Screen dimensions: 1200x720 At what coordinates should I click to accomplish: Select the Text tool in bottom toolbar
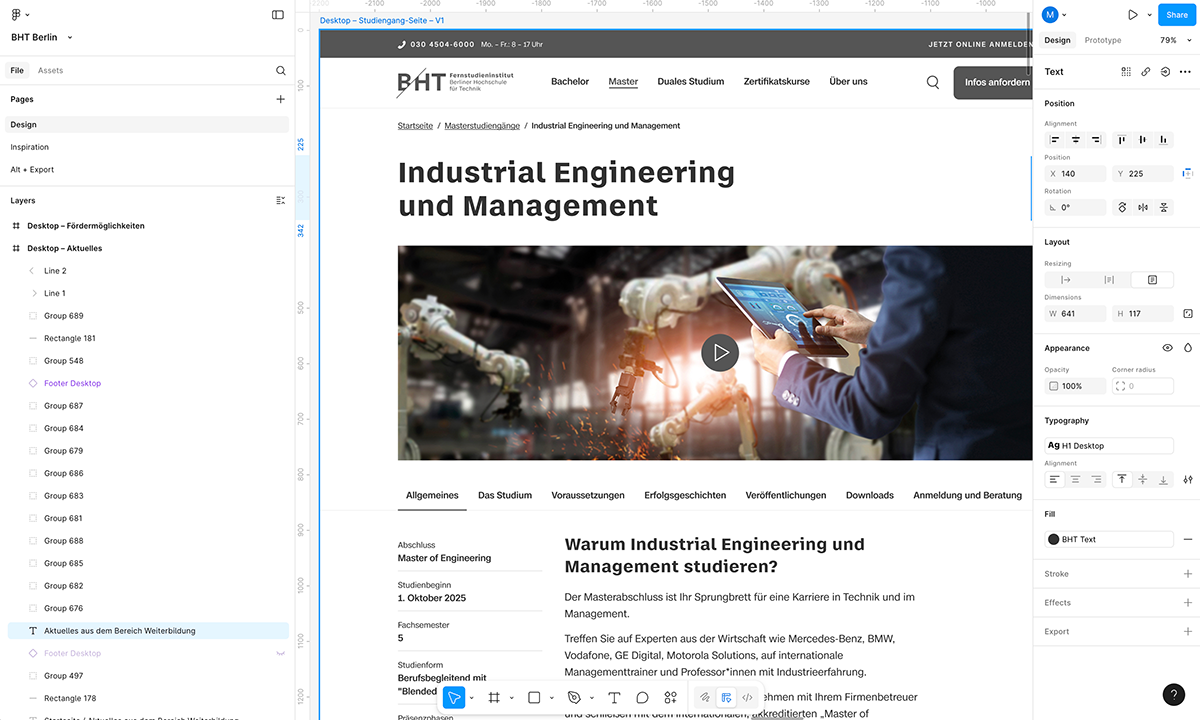click(x=614, y=697)
